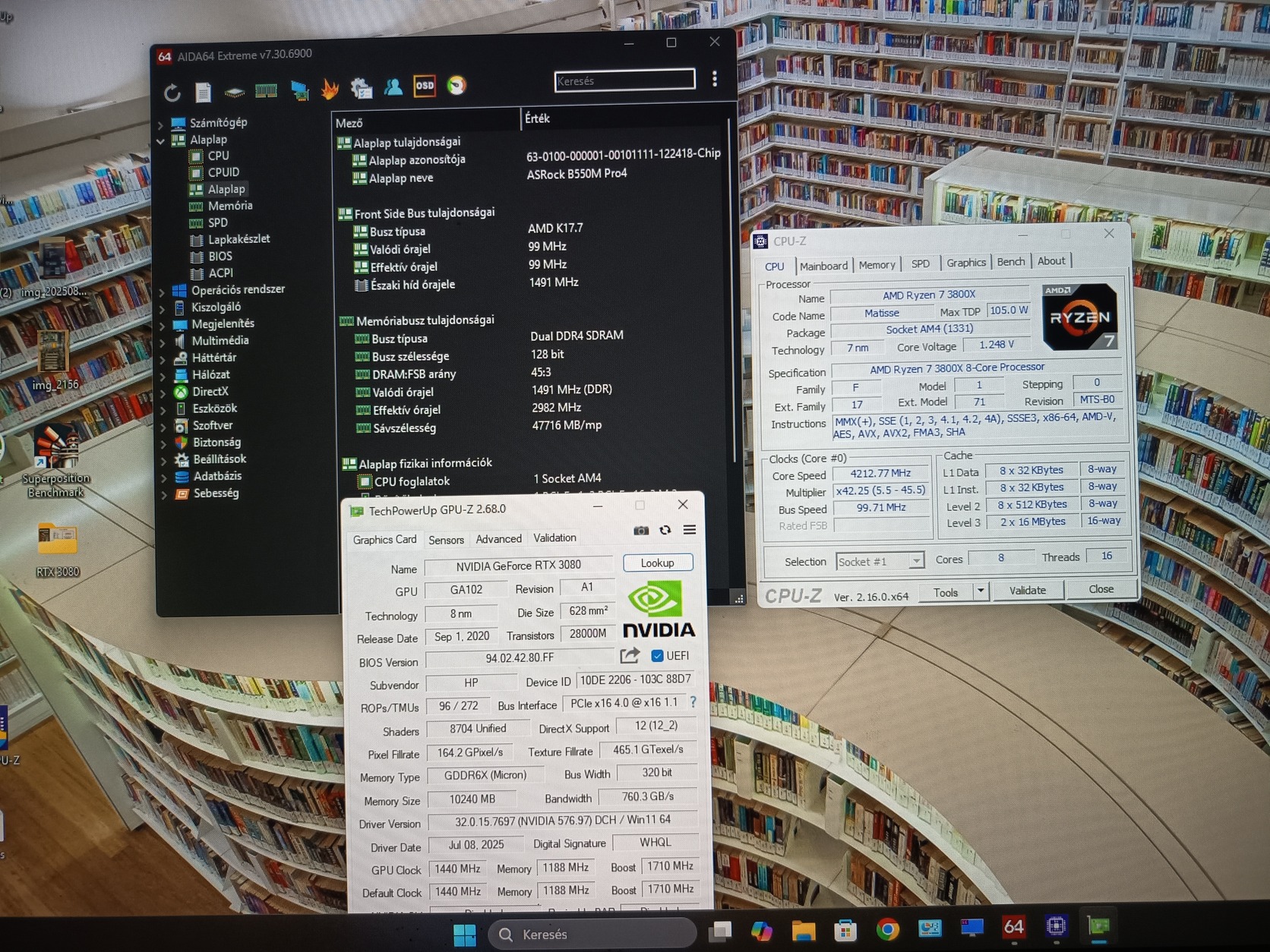Open the GPU-Z hamburger menu
The width and height of the screenshot is (1270, 952).
click(x=690, y=529)
